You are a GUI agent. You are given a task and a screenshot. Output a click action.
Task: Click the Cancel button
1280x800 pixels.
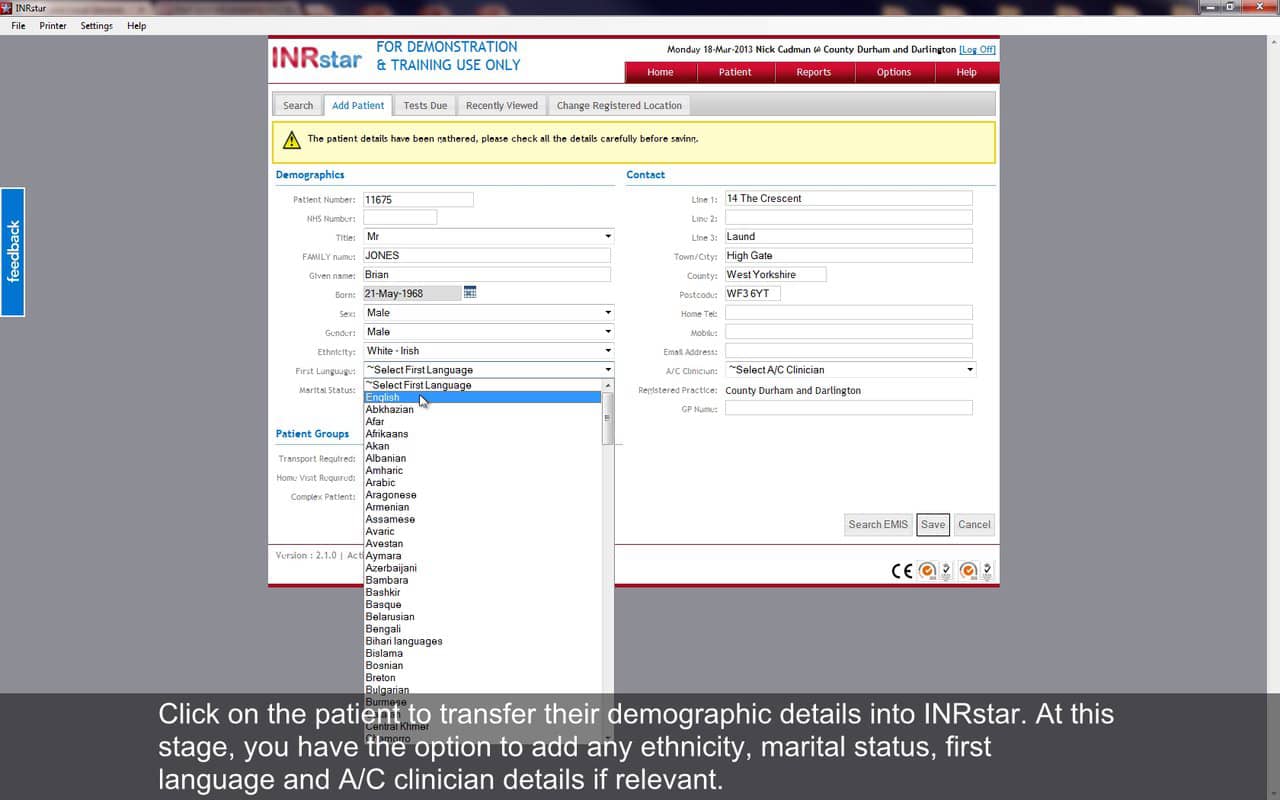pyautogui.click(x=974, y=524)
